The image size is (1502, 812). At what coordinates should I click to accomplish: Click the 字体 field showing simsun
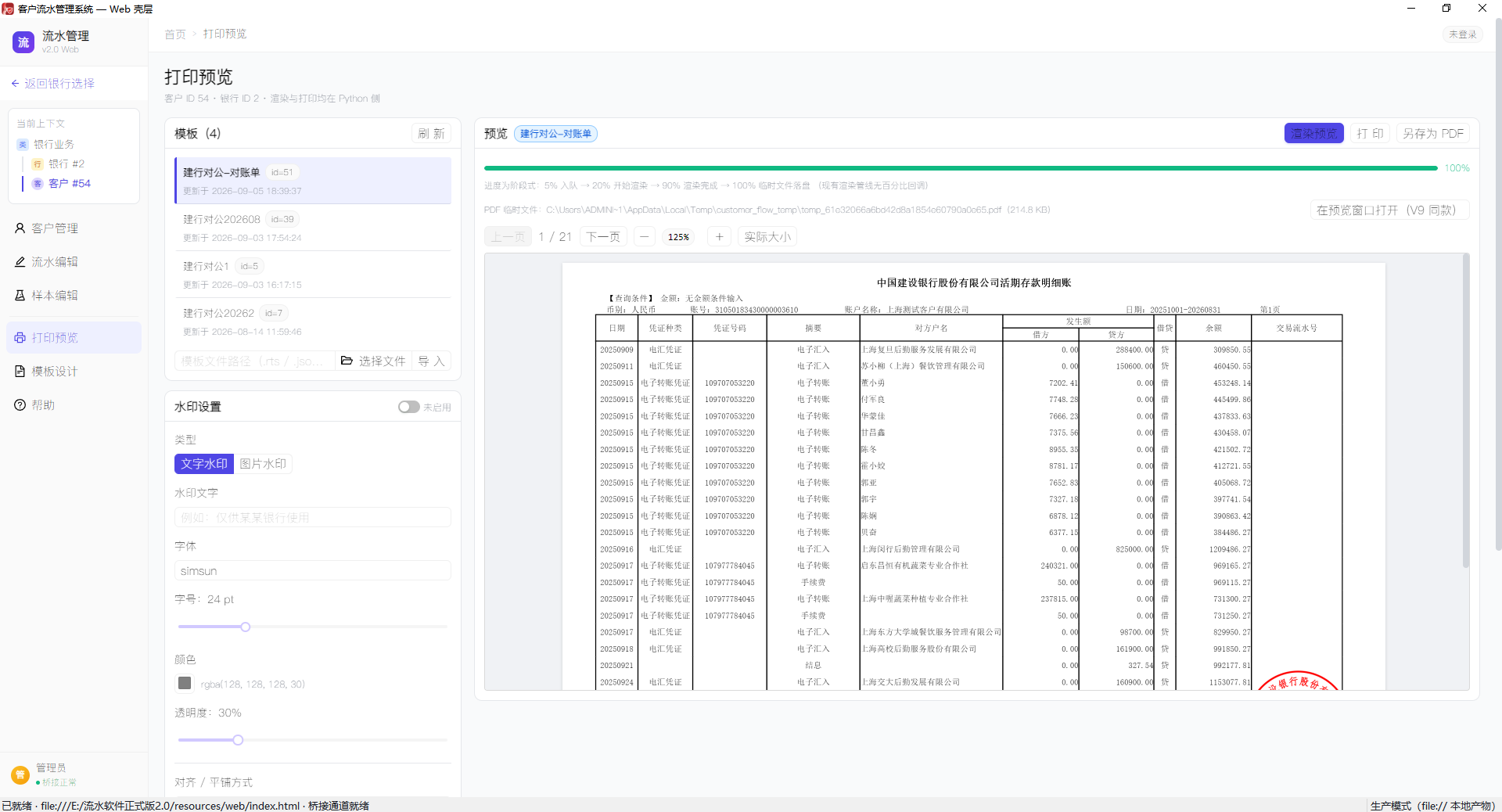(x=313, y=571)
